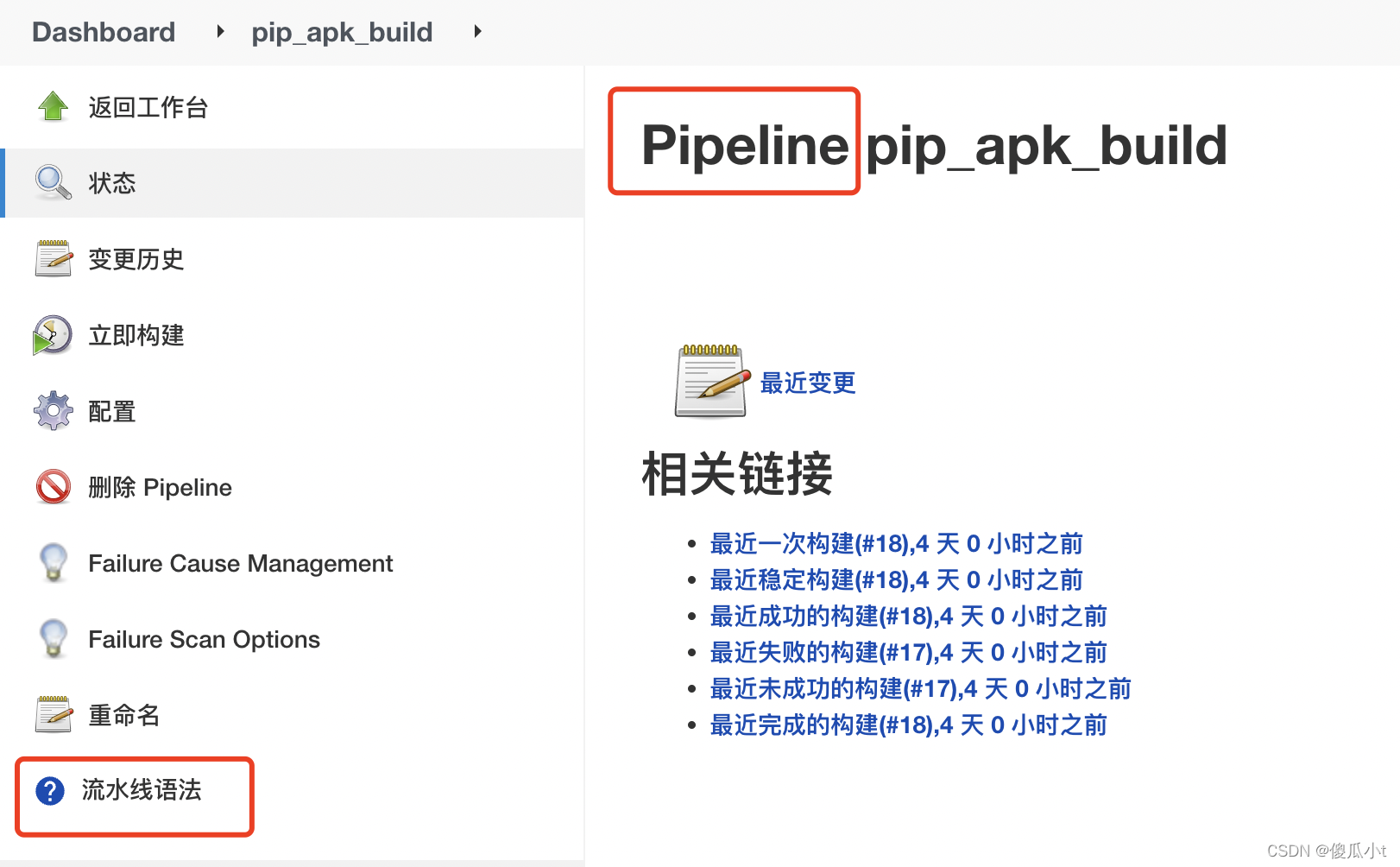Go to Dashboard in the breadcrumb
The height and width of the screenshot is (867, 1400).
[104, 32]
